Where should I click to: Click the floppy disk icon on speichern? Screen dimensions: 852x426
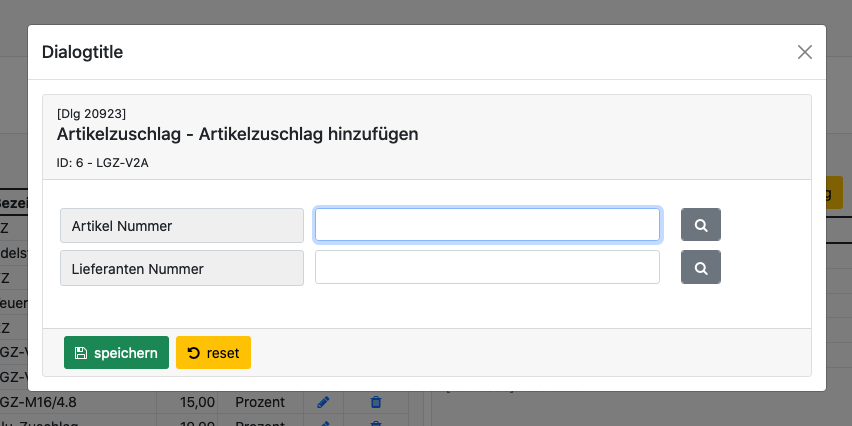tap(81, 353)
